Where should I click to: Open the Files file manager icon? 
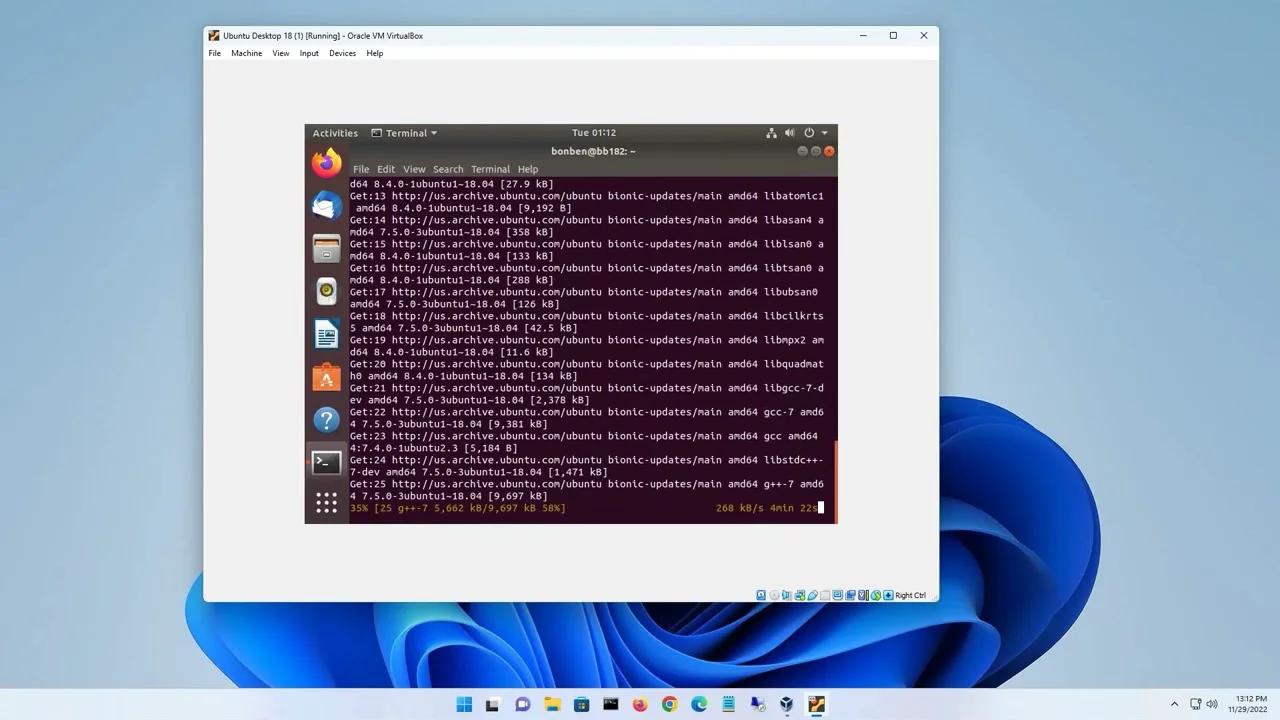pos(326,248)
